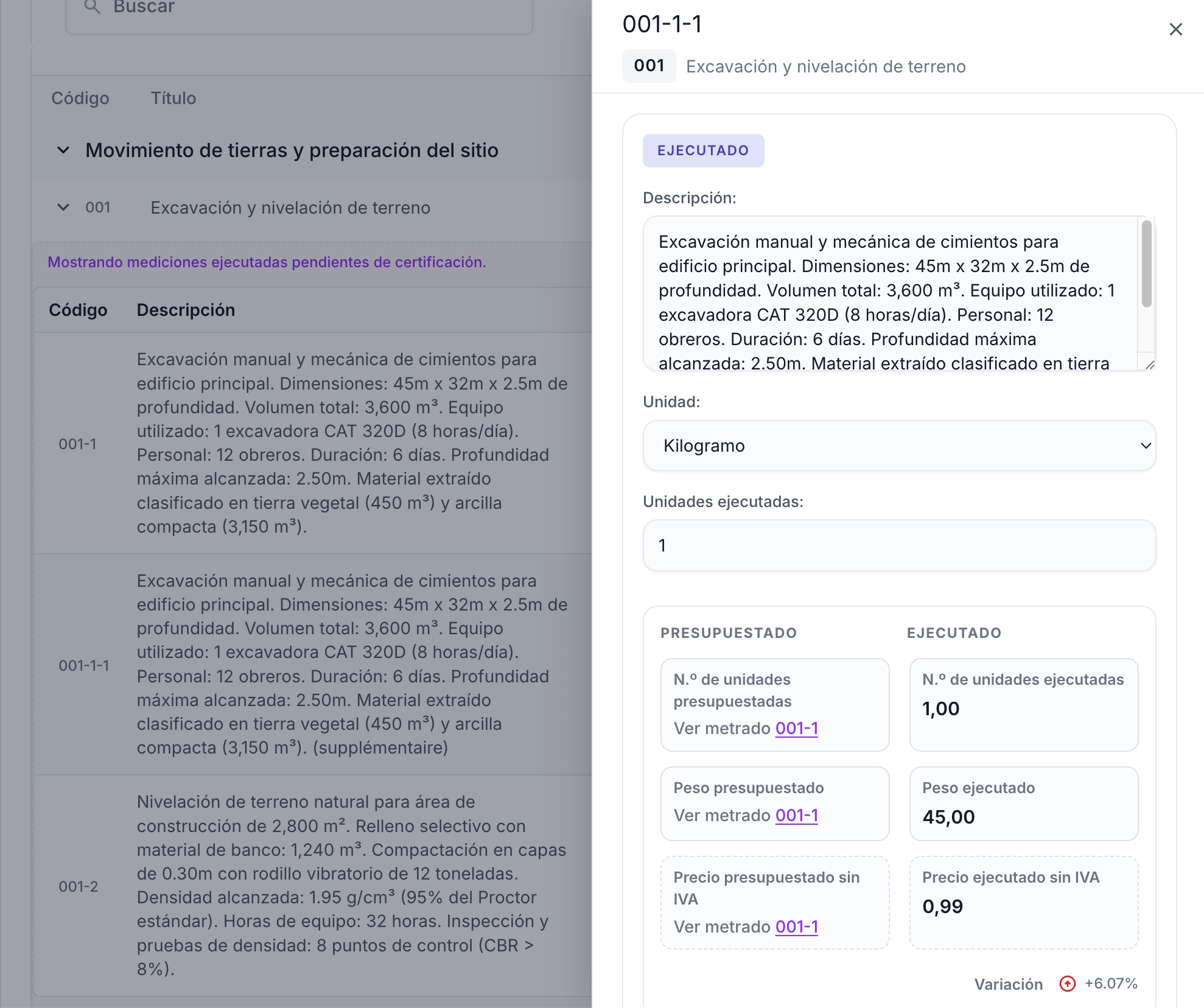Click the red variation increase arrow icon
This screenshot has height=1008, width=1204.
point(1067,984)
